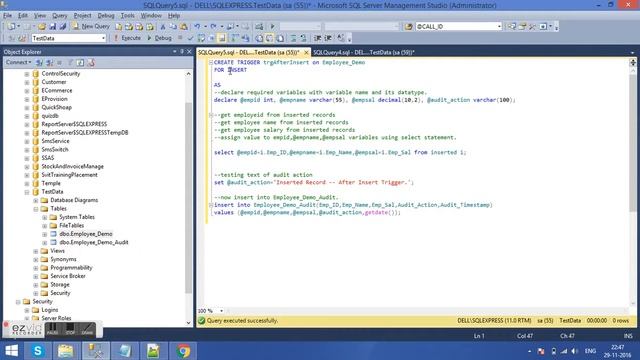Expand the dbo.Employee_Demo_Audit table node
The image size is (640, 360).
click(x=44, y=242)
